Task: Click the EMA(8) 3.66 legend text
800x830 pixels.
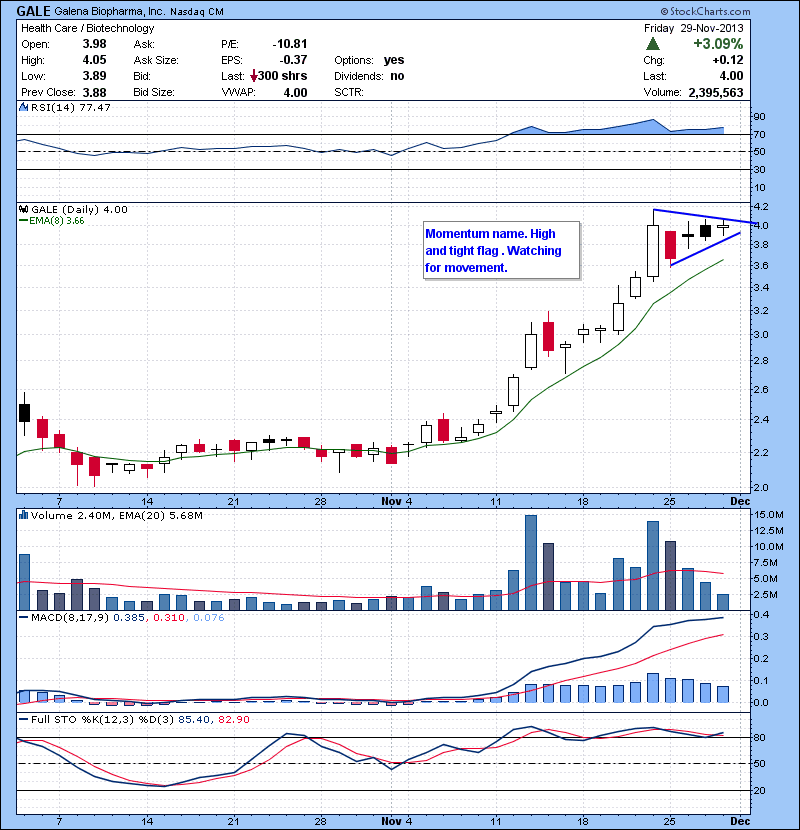Action: [x=57, y=221]
